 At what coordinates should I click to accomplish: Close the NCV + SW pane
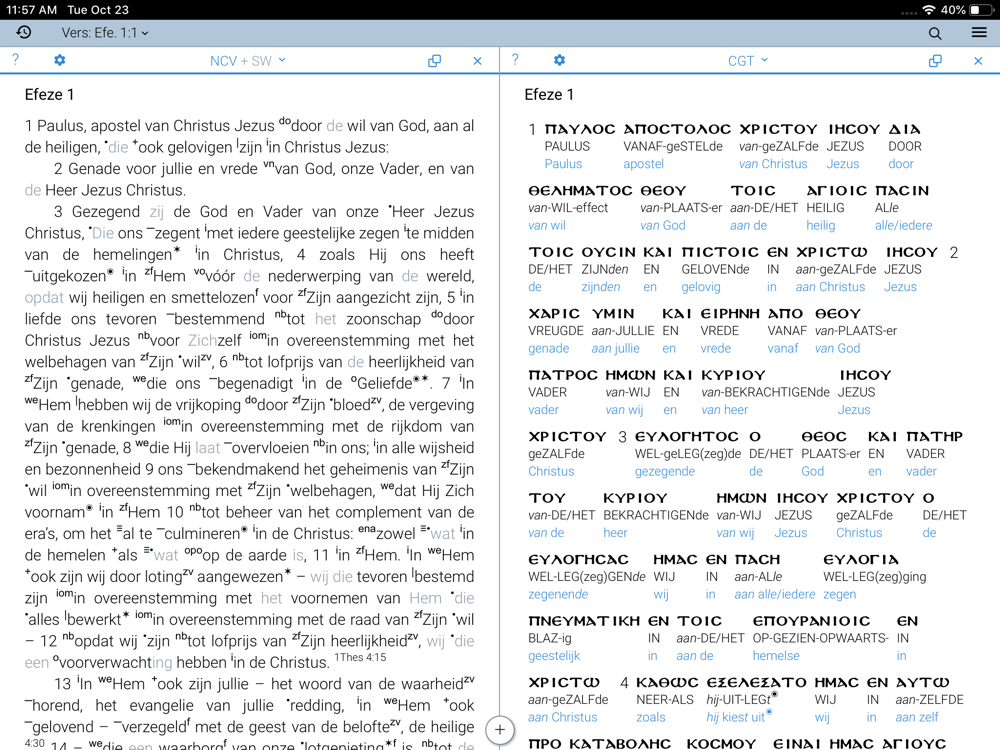(x=477, y=61)
